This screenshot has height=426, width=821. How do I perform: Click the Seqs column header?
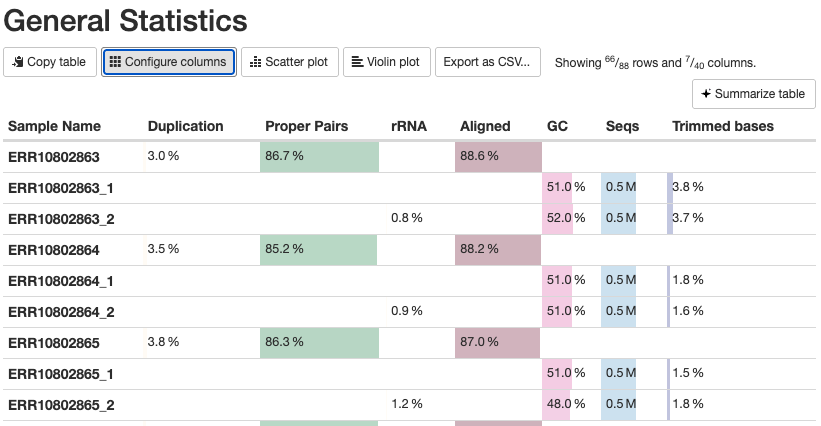[622, 126]
